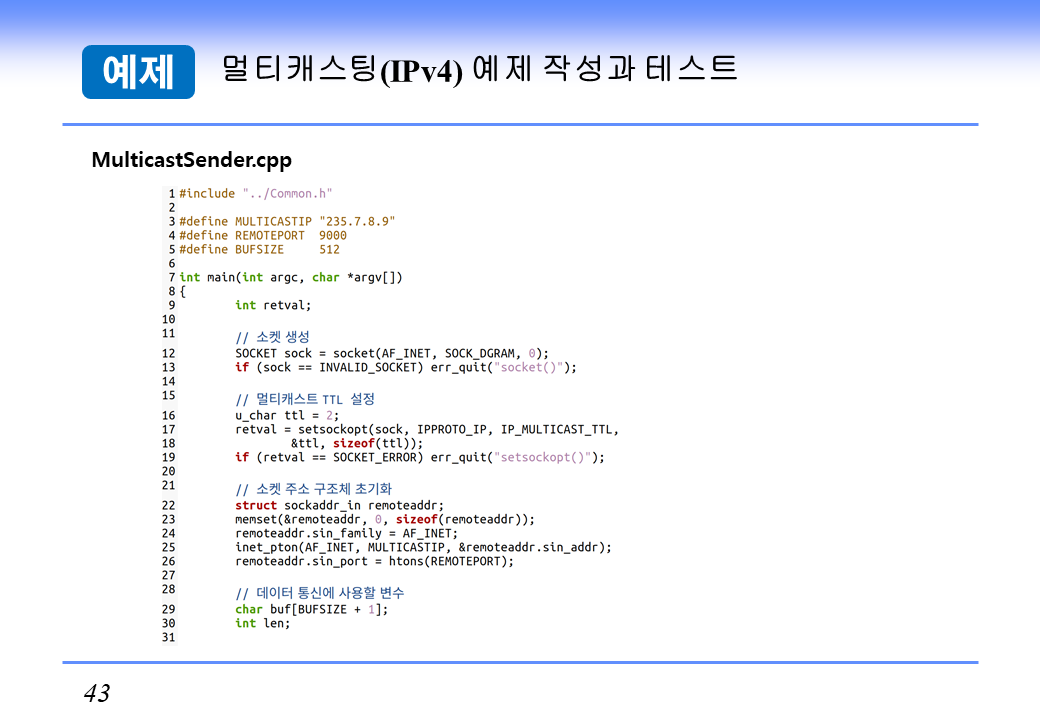
Task: Click the &ttl, sizeof(ttl)); line
Action: (x=357, y=444)
